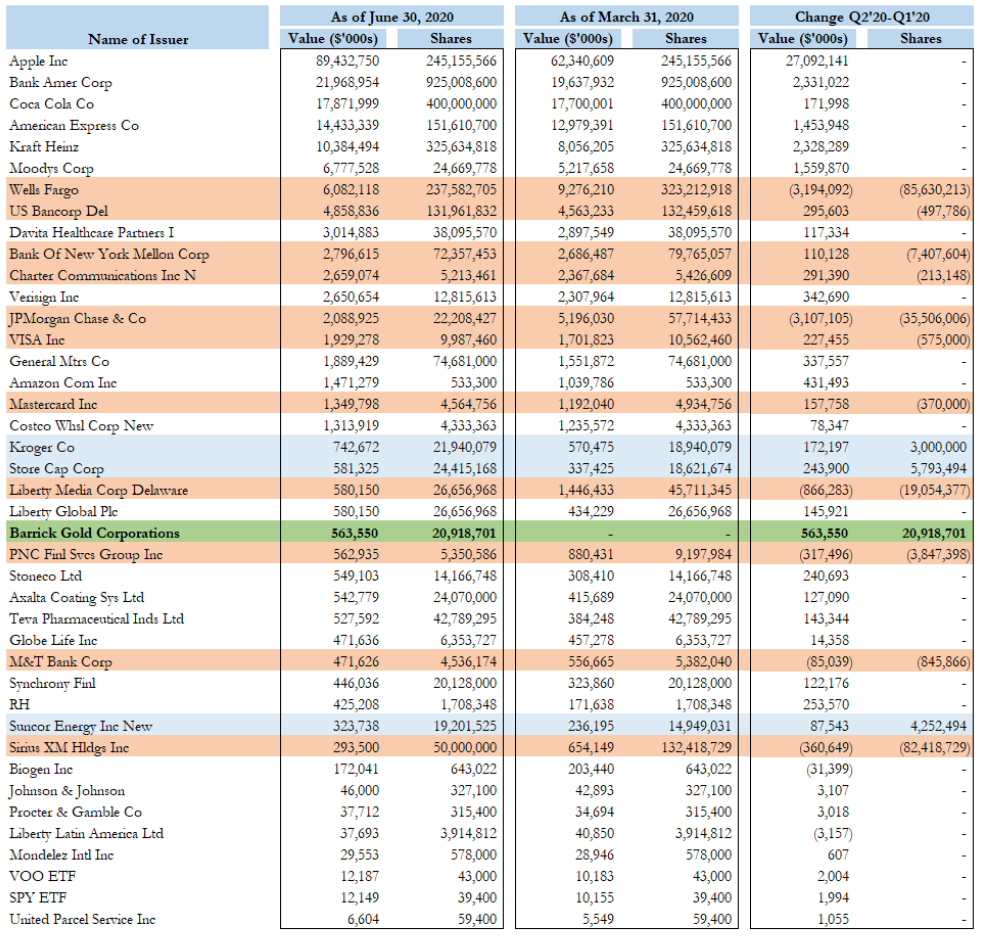Select Suncor Energy share change 4,252,494

(x=938, y=726)
